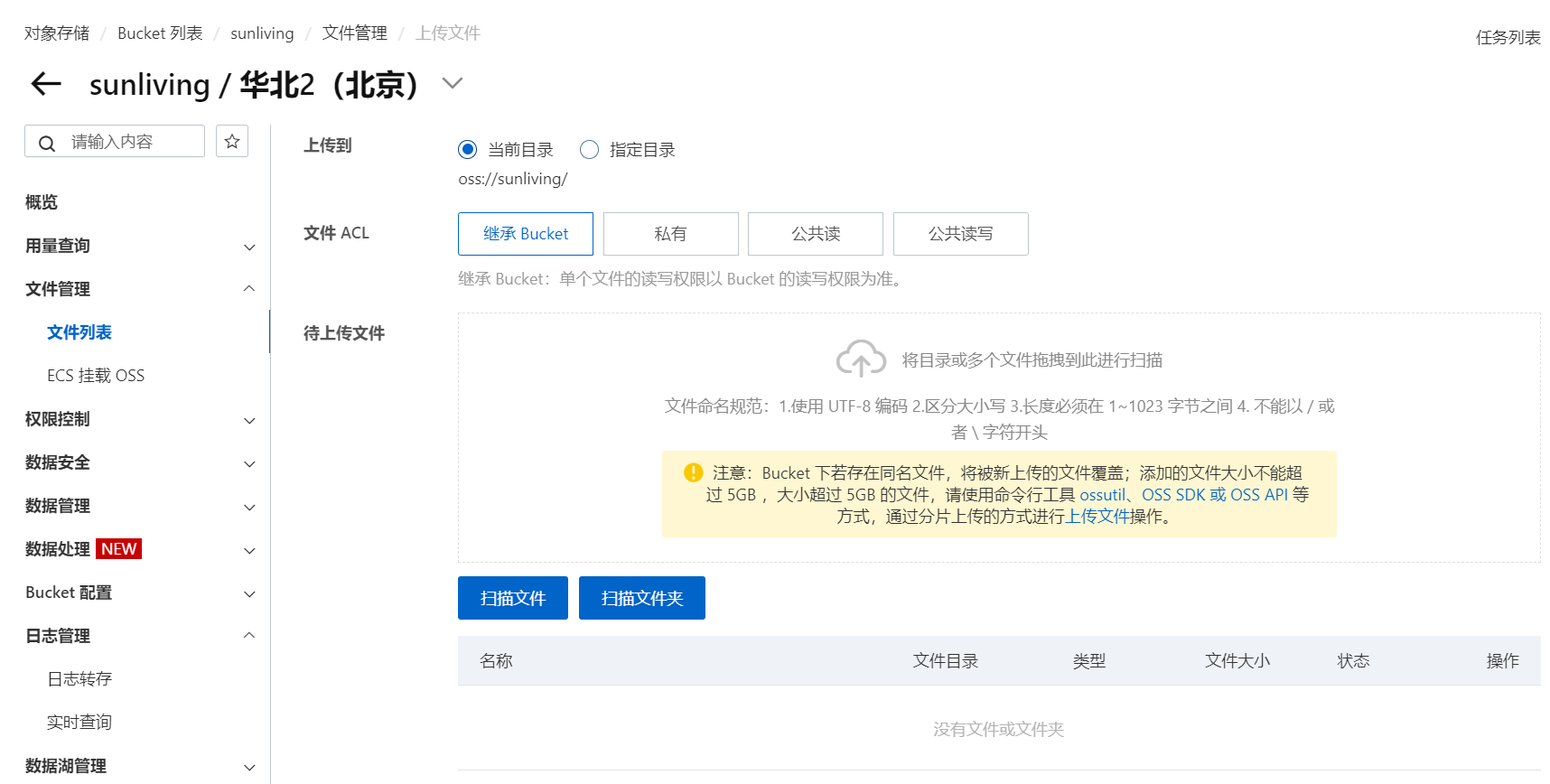This screenshot has height=784, width=1550.
Task: Go to 对象存储 breadcrumb
Action: pos(57,33)
